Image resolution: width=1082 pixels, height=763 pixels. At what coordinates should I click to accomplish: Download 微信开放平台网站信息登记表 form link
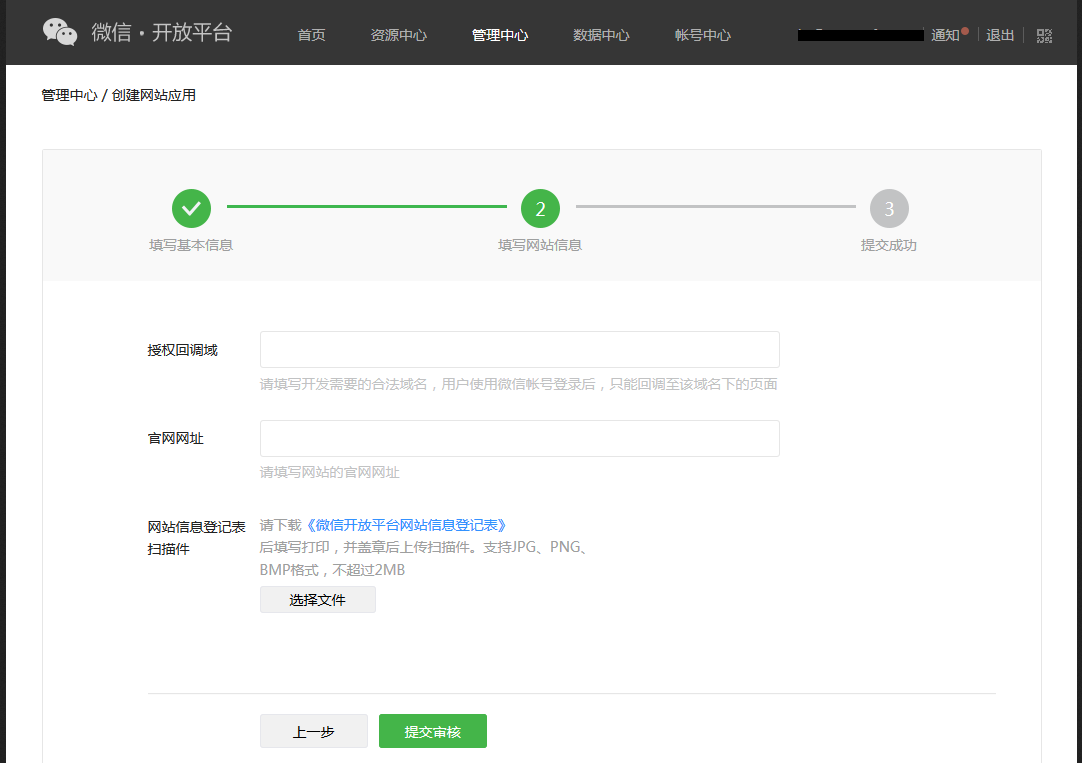point(406,526)
